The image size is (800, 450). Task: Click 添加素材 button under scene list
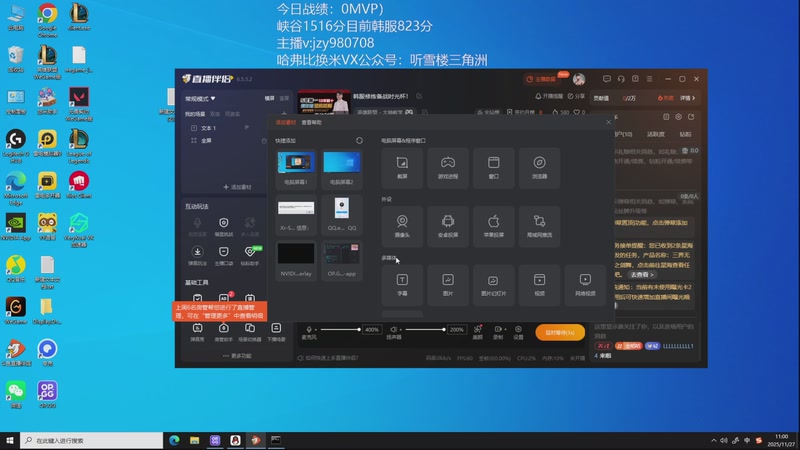click(x=237, y=187)
